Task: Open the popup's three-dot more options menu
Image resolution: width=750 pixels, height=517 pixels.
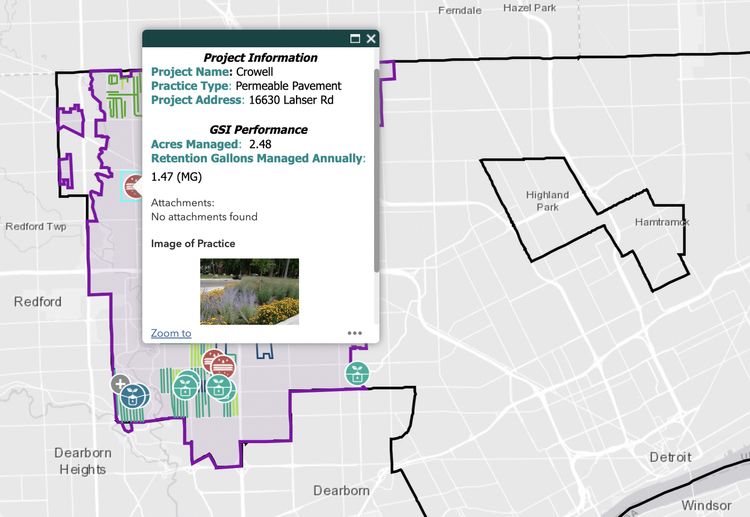Action: tap(354, 333)
